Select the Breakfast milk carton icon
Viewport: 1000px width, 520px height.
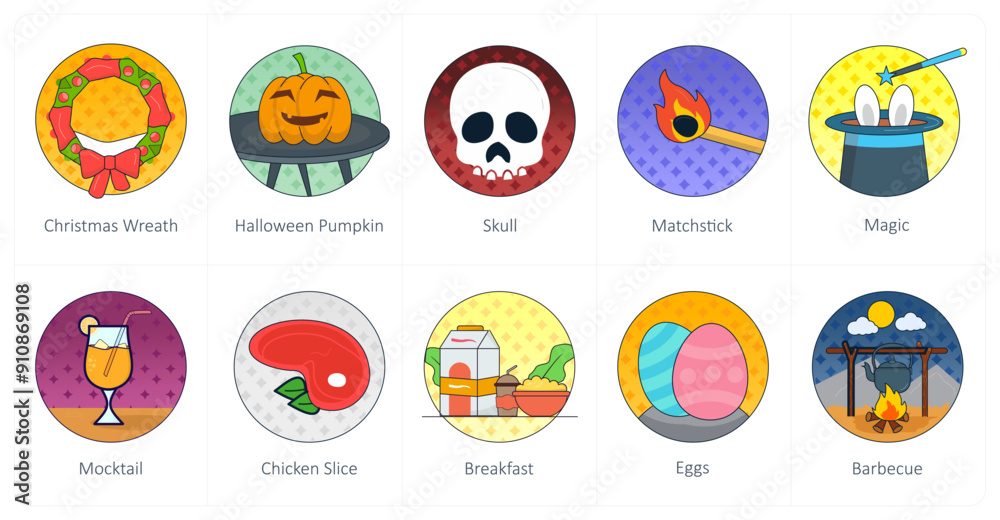pyautogui.click(x=499, y=367)
